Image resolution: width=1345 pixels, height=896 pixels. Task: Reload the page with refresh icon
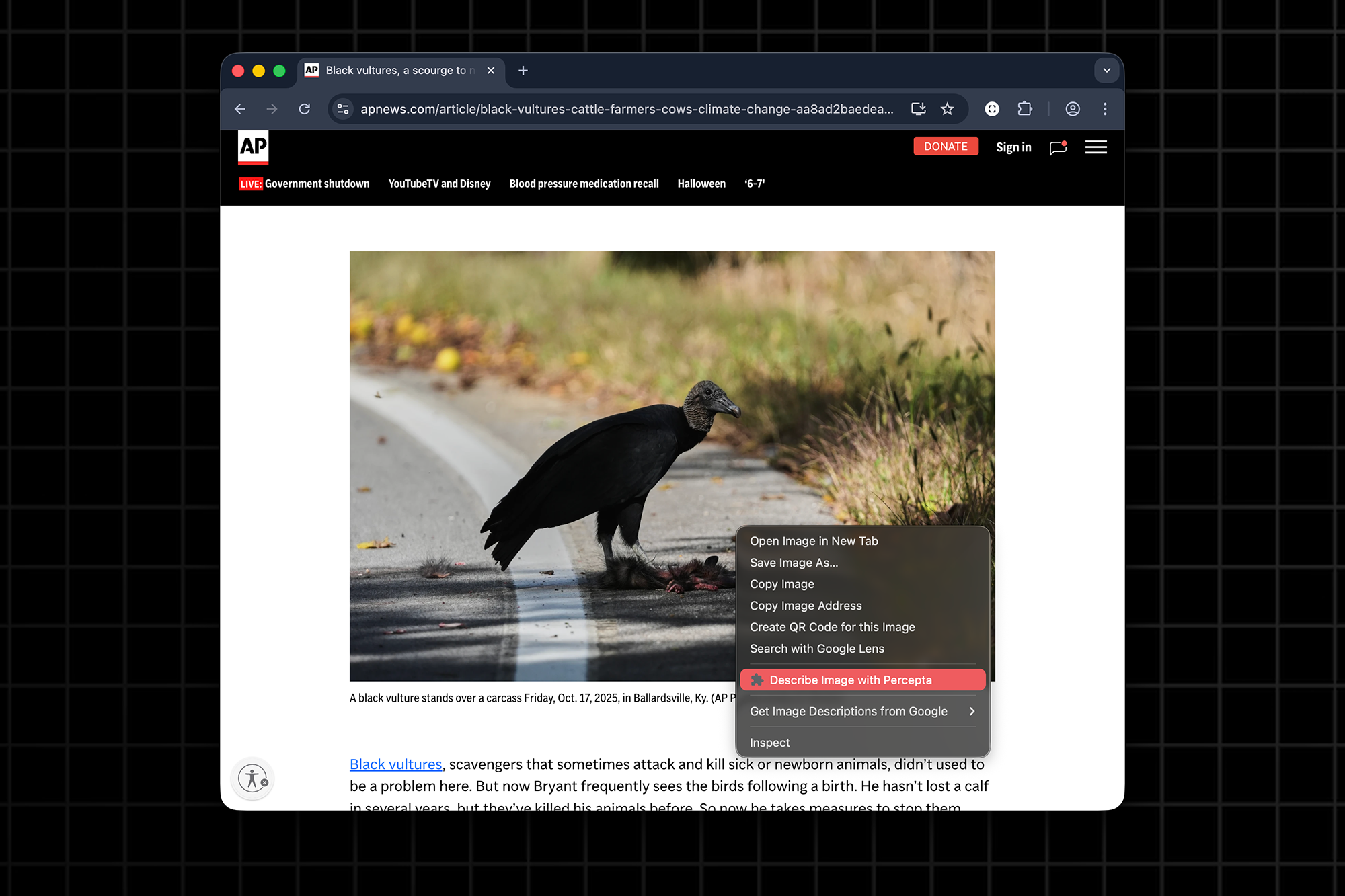click(305, 109)
